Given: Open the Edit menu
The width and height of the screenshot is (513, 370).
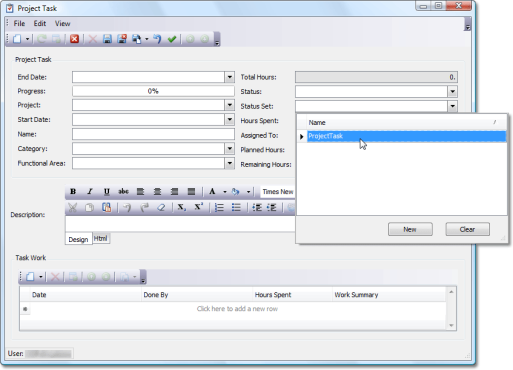Looking at the screenshot, I should [x=40, y=23].
